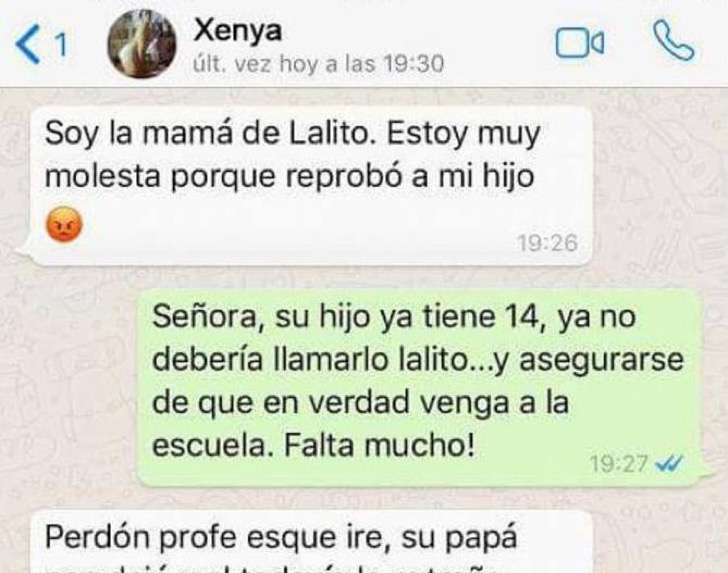
Task: Tap the "Falta mucho!" text
Action: pyautogui.click(x=379, y=445)
